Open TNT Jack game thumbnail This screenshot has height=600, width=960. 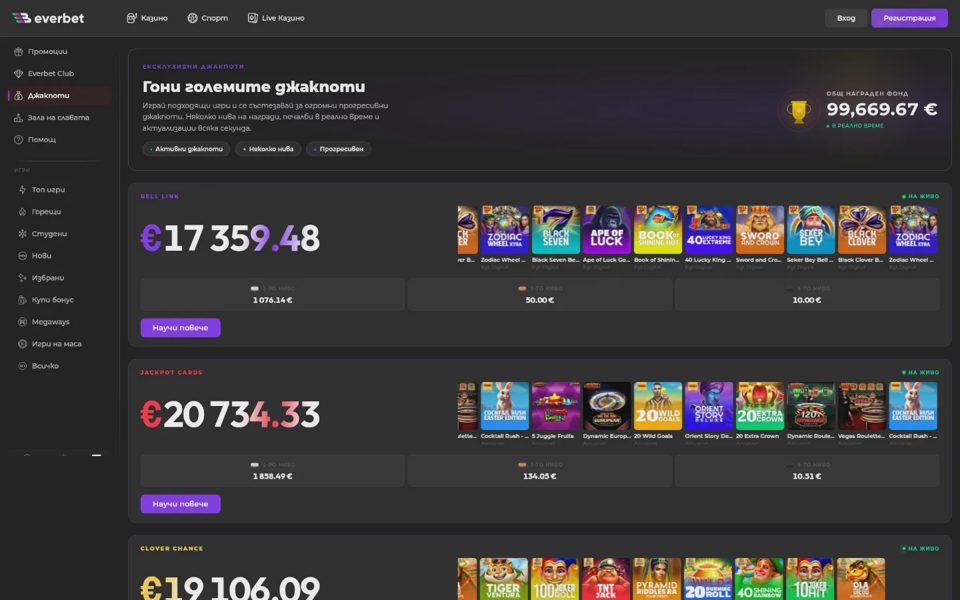point(606,579)
